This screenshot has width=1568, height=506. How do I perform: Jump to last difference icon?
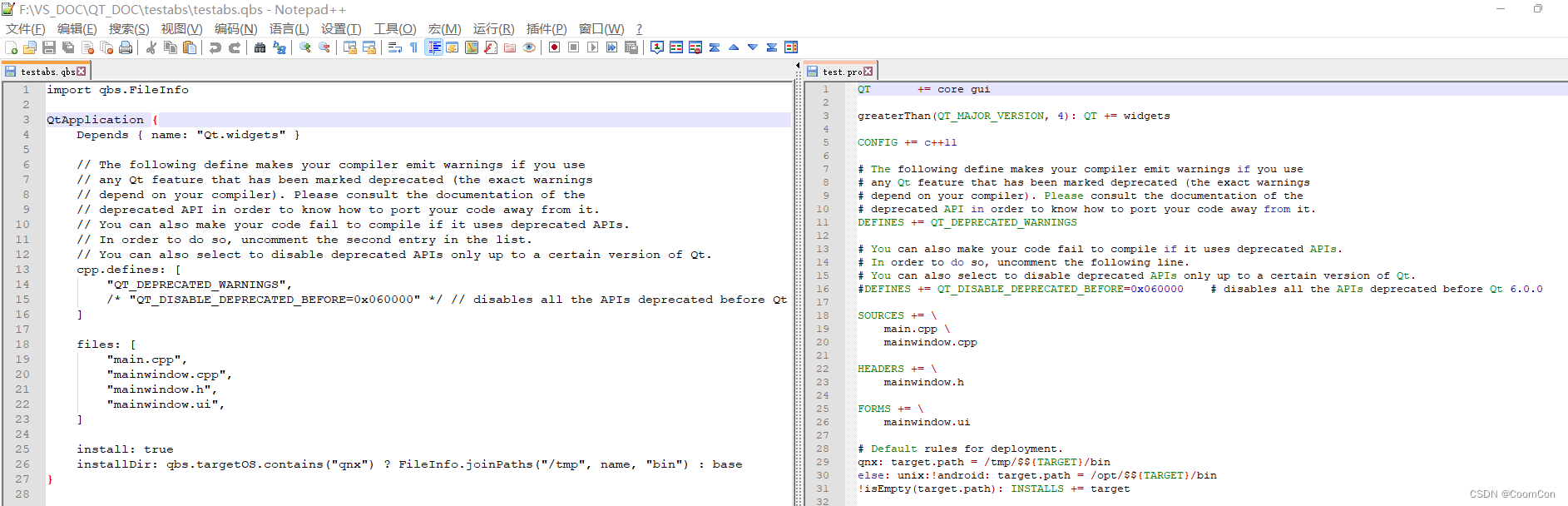tap(772, 47)
